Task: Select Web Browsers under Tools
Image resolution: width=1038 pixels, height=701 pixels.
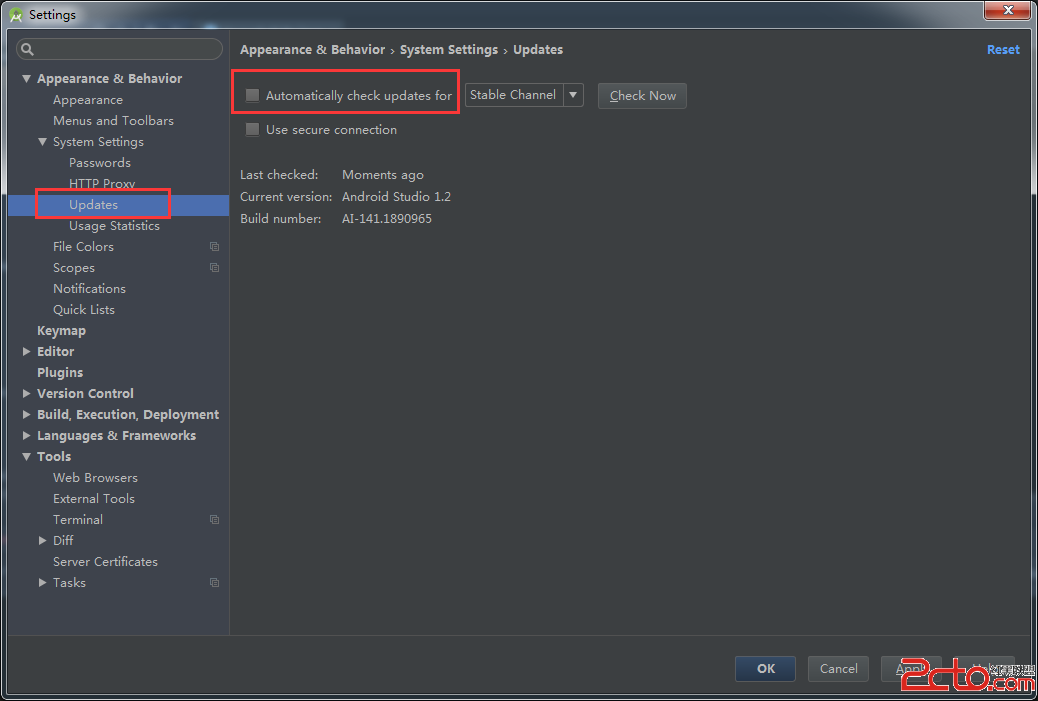Action: coord(95,478)
